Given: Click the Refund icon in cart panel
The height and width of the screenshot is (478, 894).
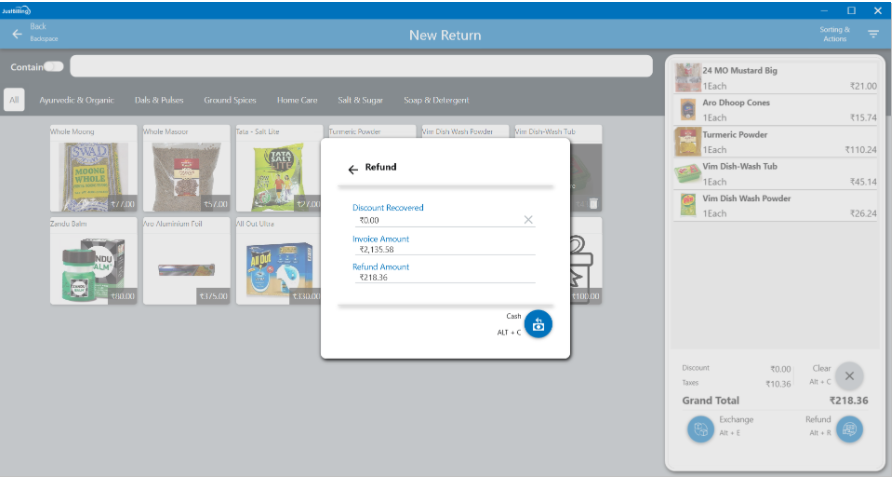Looking at the screenshot, I should coord(849,429).
